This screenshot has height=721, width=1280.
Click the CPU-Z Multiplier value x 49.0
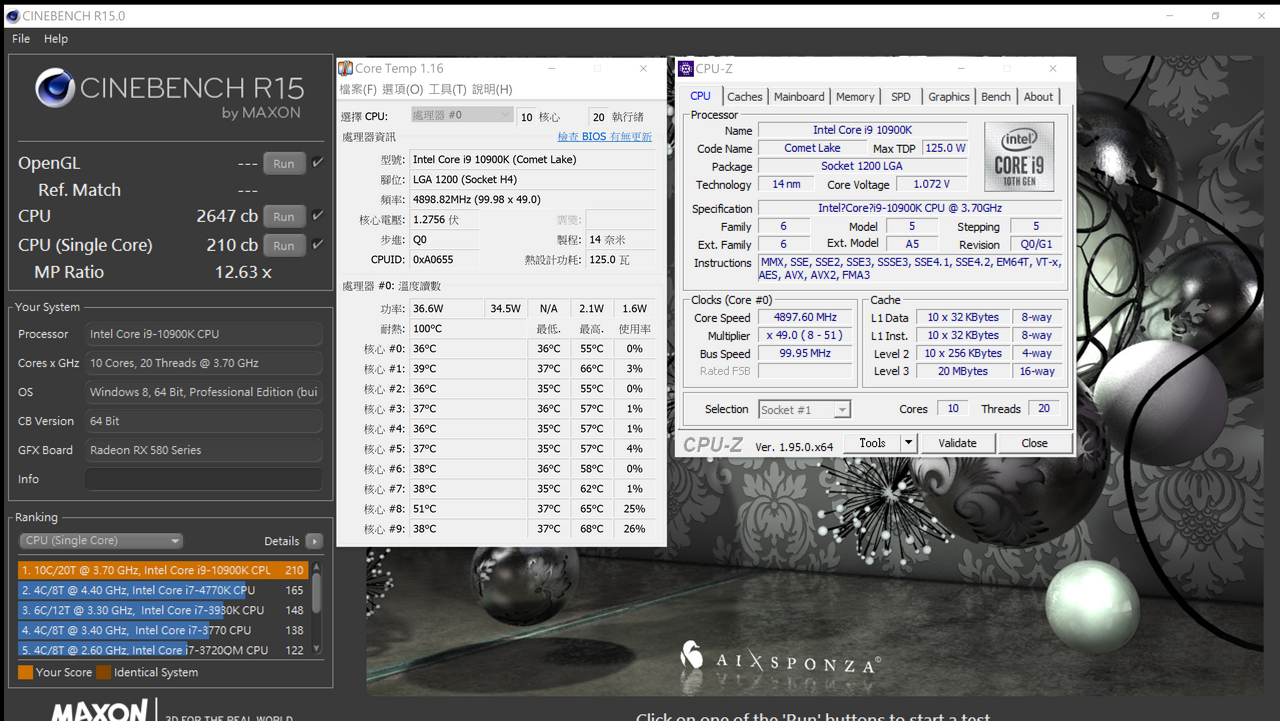click(x=806, y=335)
